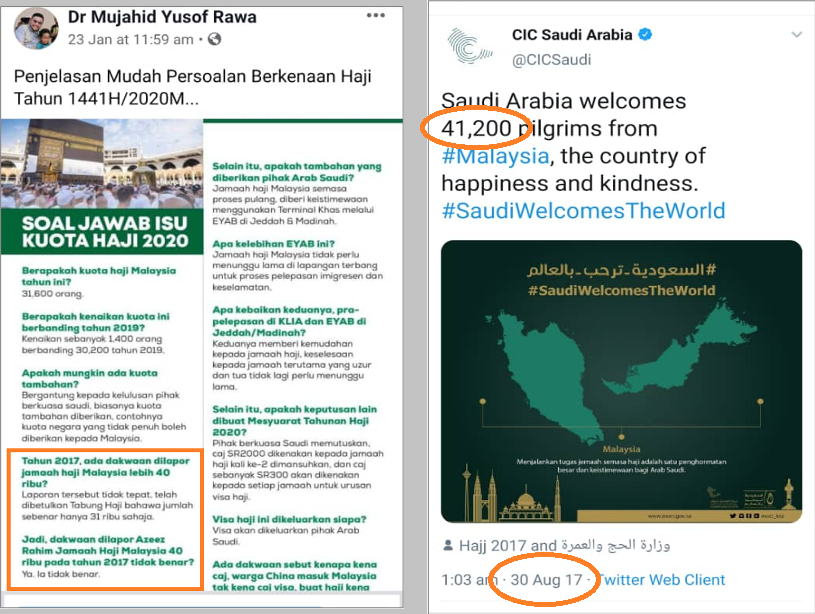Click the Twitter Web Client link
The width and height of the screenshot is (815, 614).
click(x=661, y=580)
